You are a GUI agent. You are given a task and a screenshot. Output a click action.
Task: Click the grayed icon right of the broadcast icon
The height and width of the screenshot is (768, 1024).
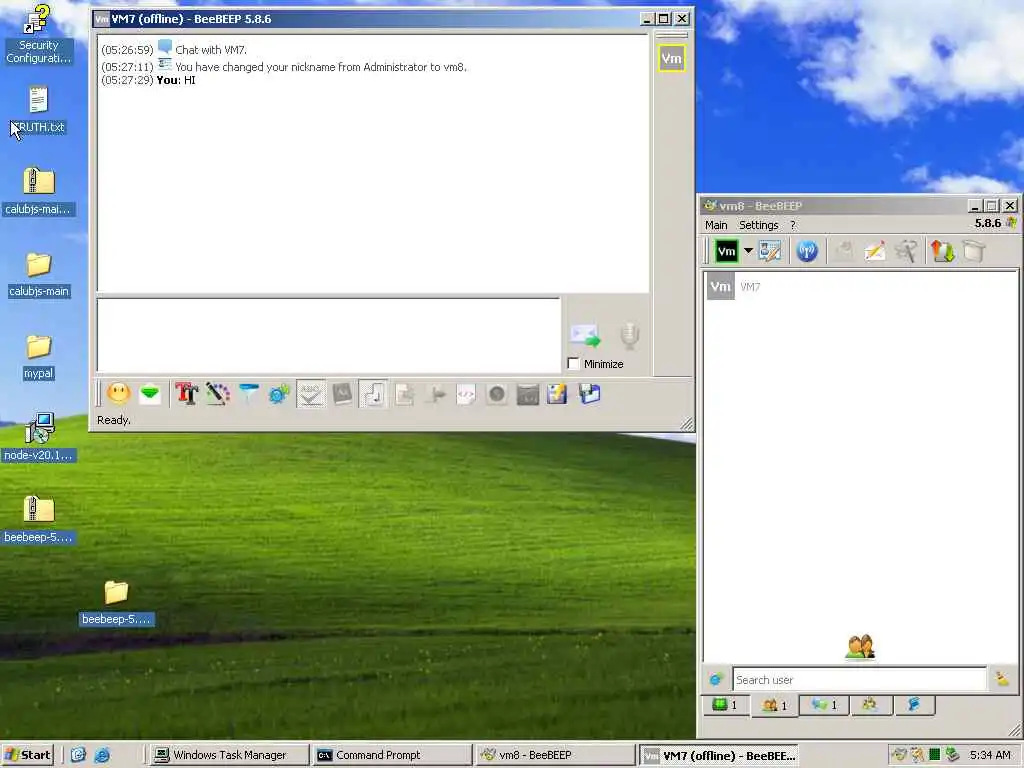843,251
